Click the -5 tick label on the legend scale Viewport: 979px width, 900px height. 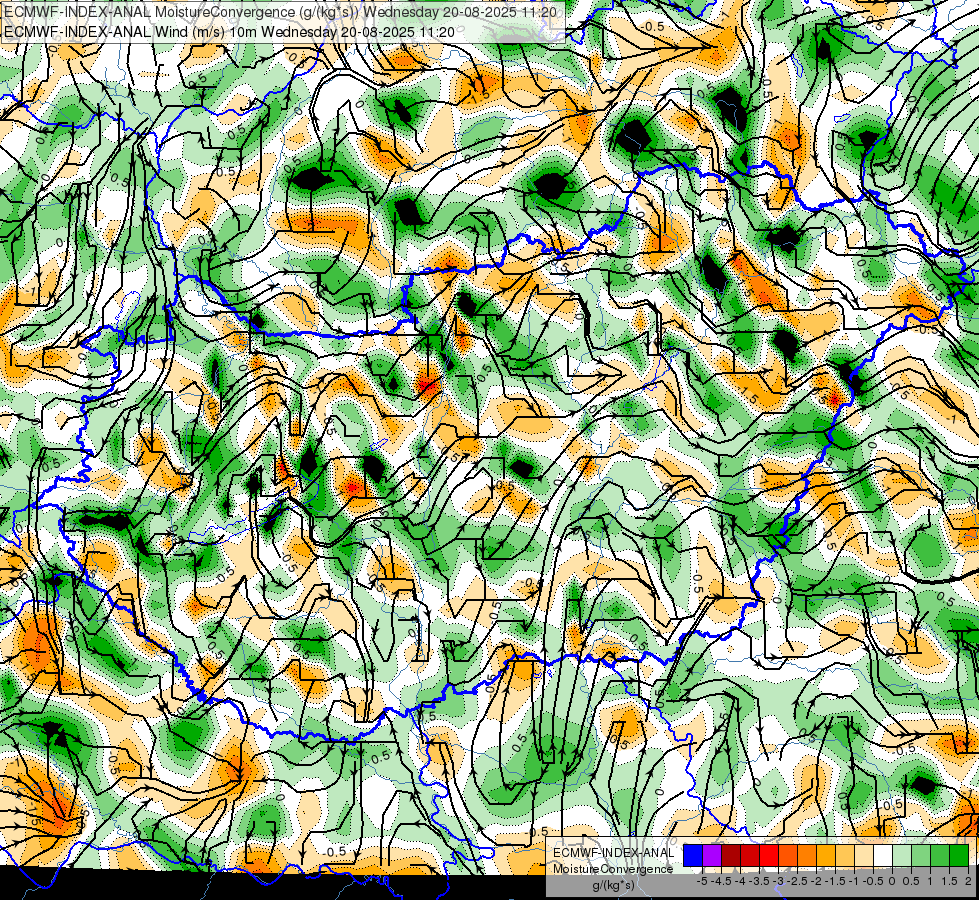tap(702, 881)
